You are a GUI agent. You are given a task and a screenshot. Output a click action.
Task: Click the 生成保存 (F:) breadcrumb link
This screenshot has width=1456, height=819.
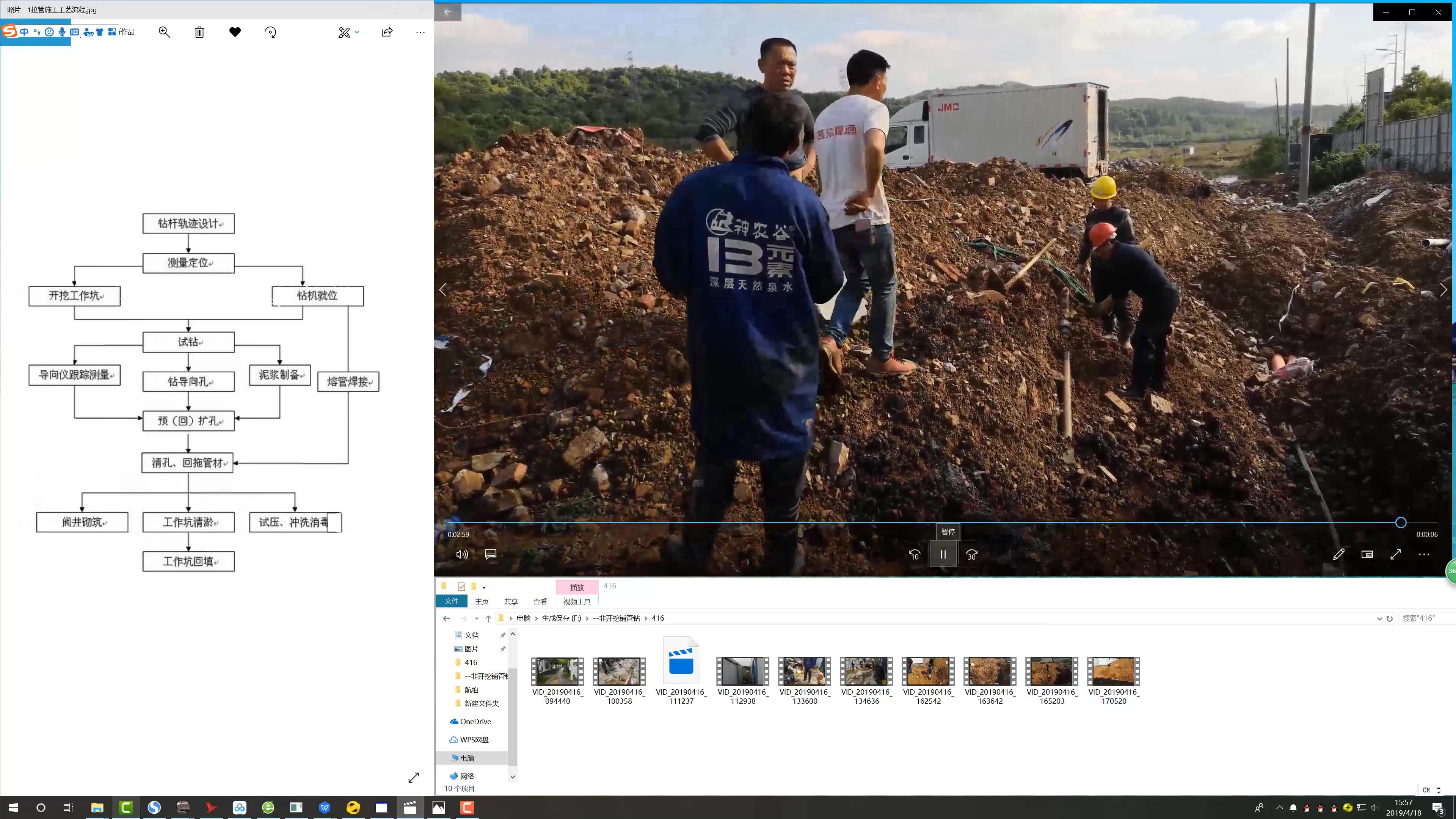[x=561, y=618]
